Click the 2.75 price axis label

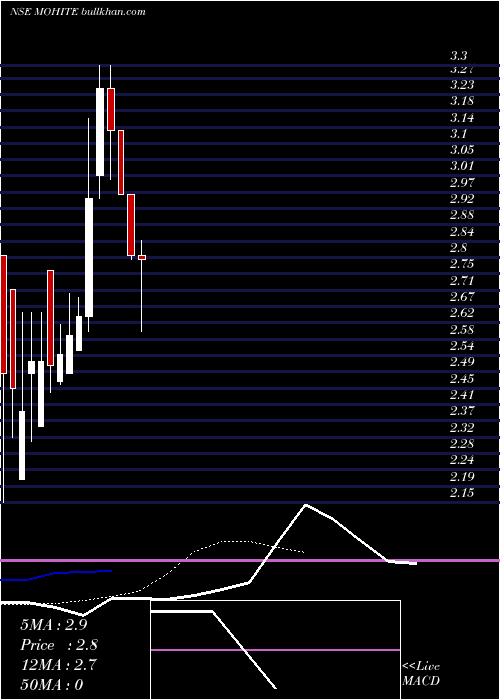point(462,264)
